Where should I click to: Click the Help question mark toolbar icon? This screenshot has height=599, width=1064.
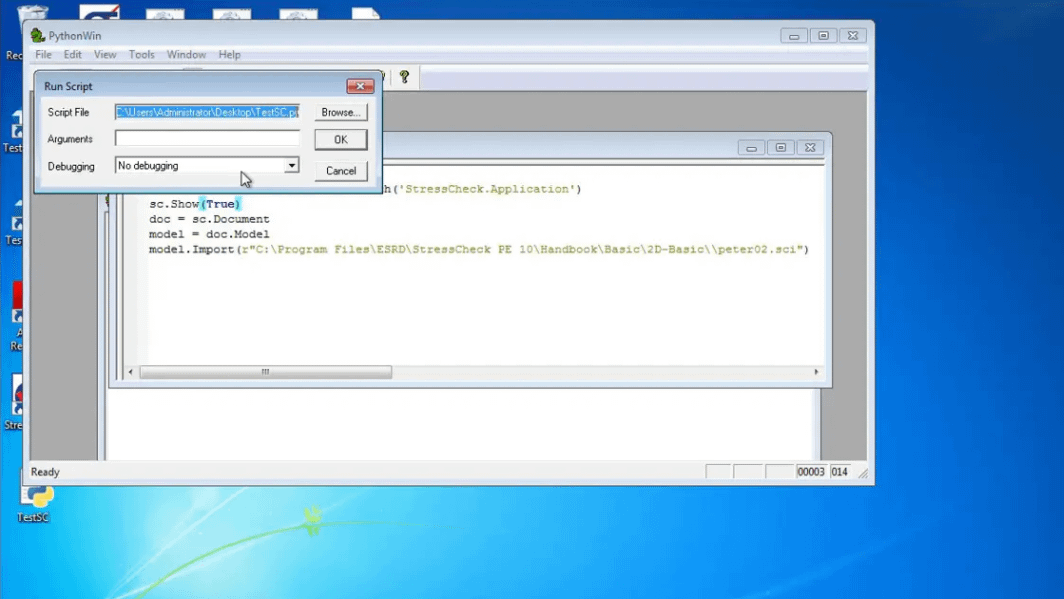point(404,77)
